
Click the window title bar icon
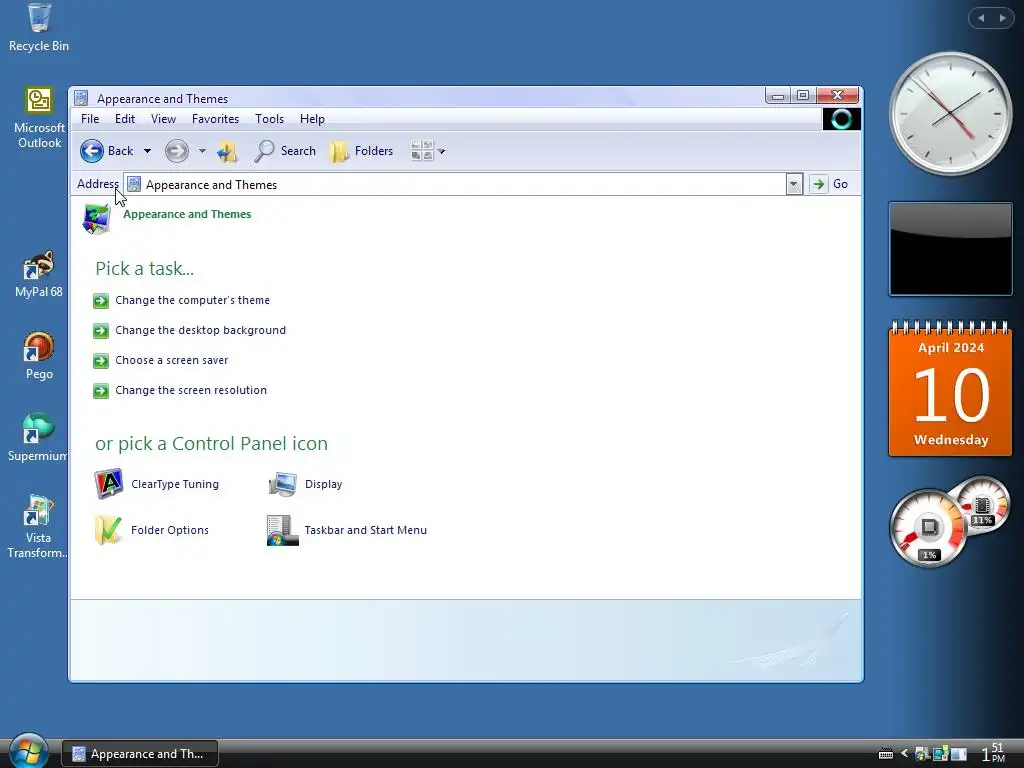point(81,99)
